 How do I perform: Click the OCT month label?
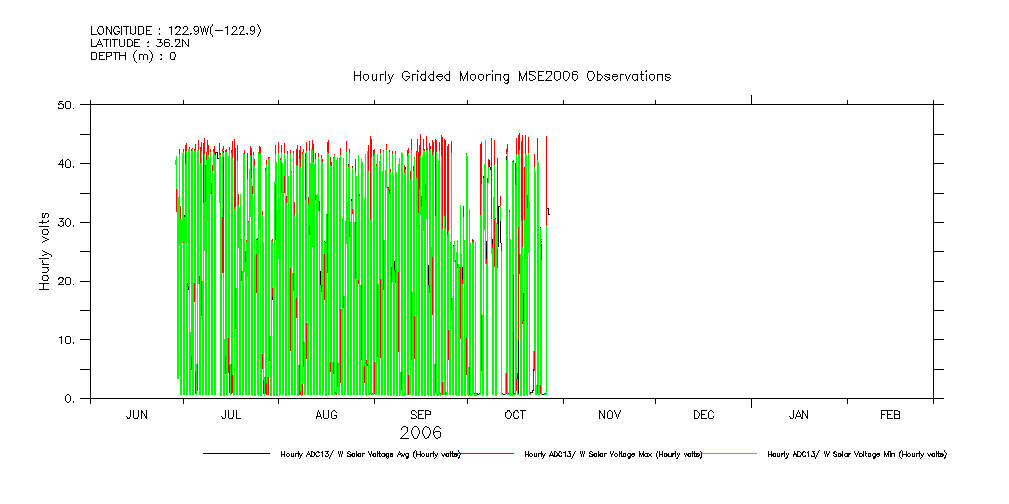(x=515, y=414)
